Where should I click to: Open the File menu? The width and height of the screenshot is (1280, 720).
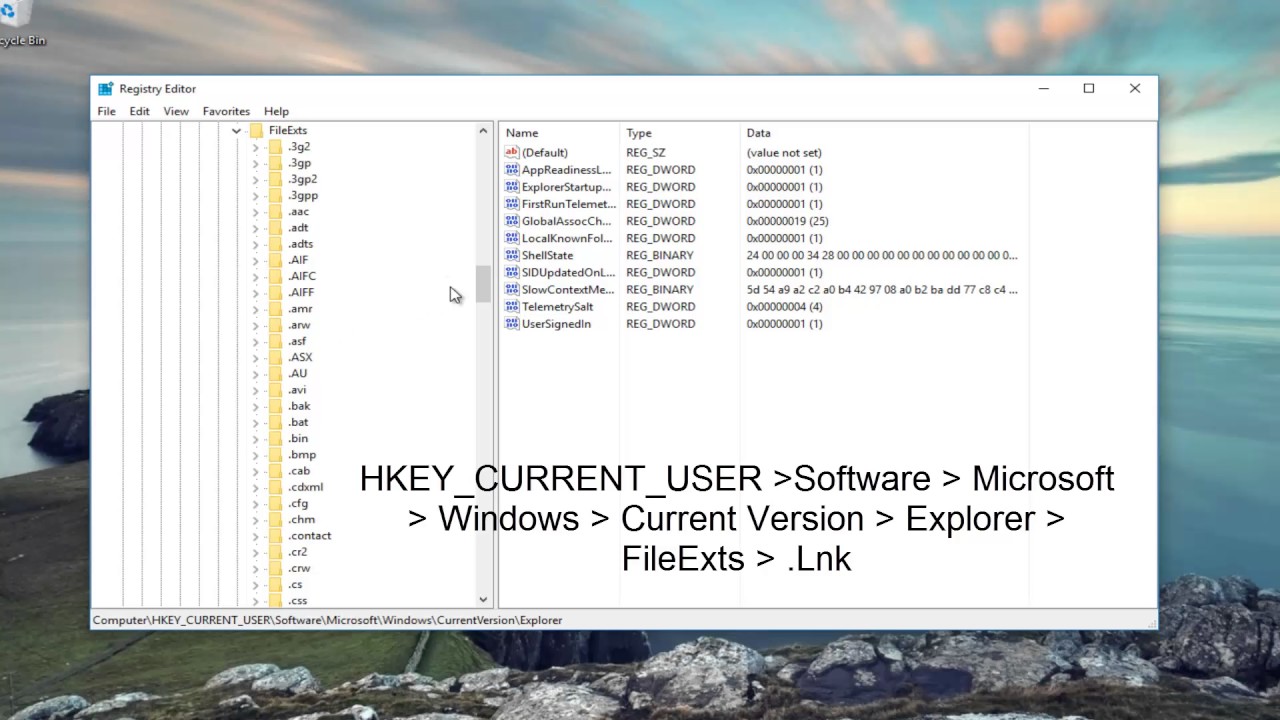coord(106,111)
